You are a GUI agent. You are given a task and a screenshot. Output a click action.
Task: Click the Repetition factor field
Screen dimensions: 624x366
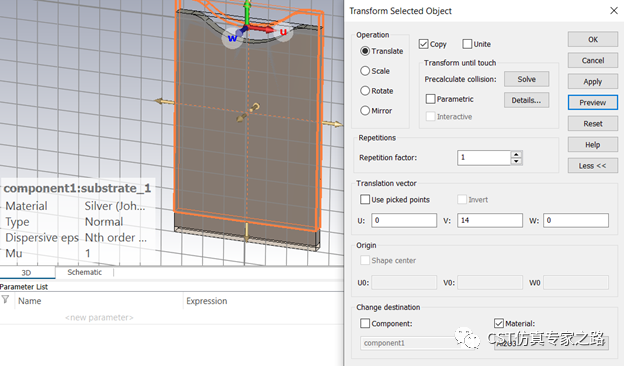click(x=484, y=158)
